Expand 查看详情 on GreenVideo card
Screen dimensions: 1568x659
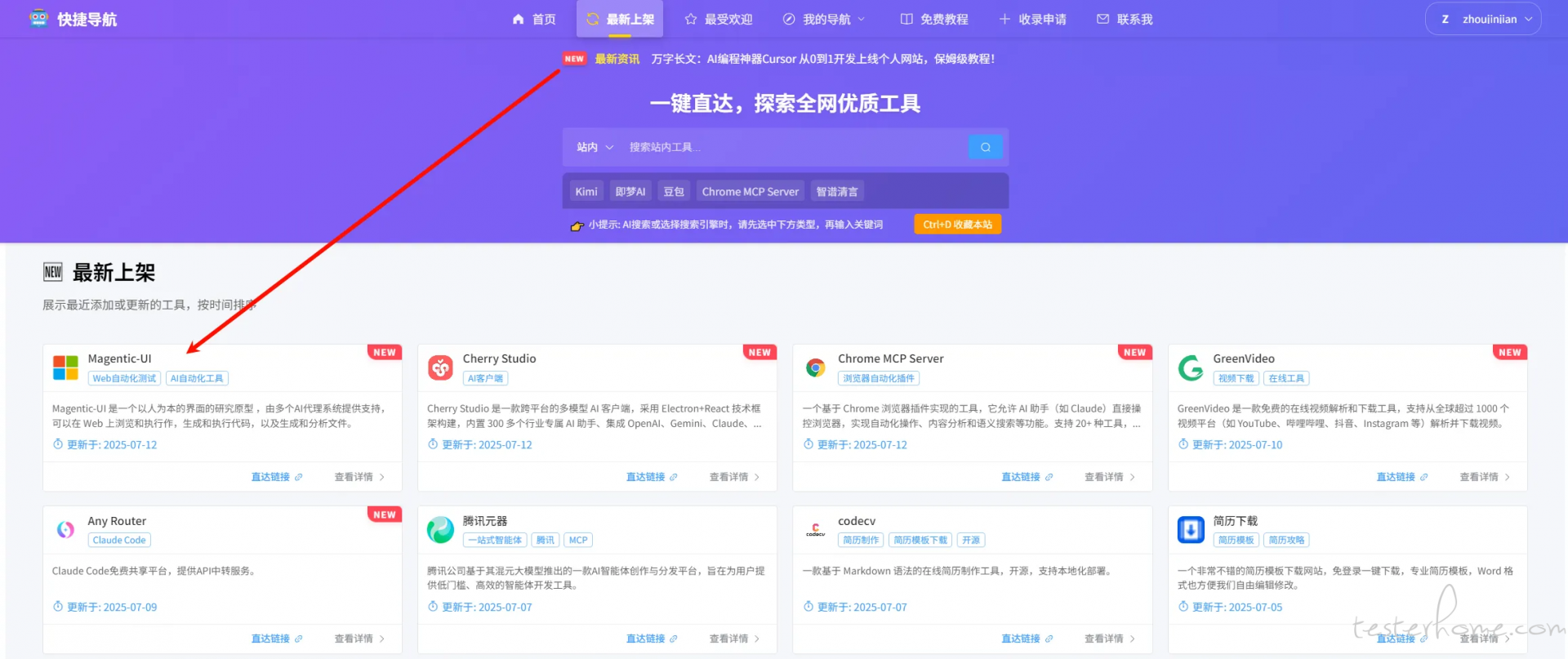point(1485,477)
